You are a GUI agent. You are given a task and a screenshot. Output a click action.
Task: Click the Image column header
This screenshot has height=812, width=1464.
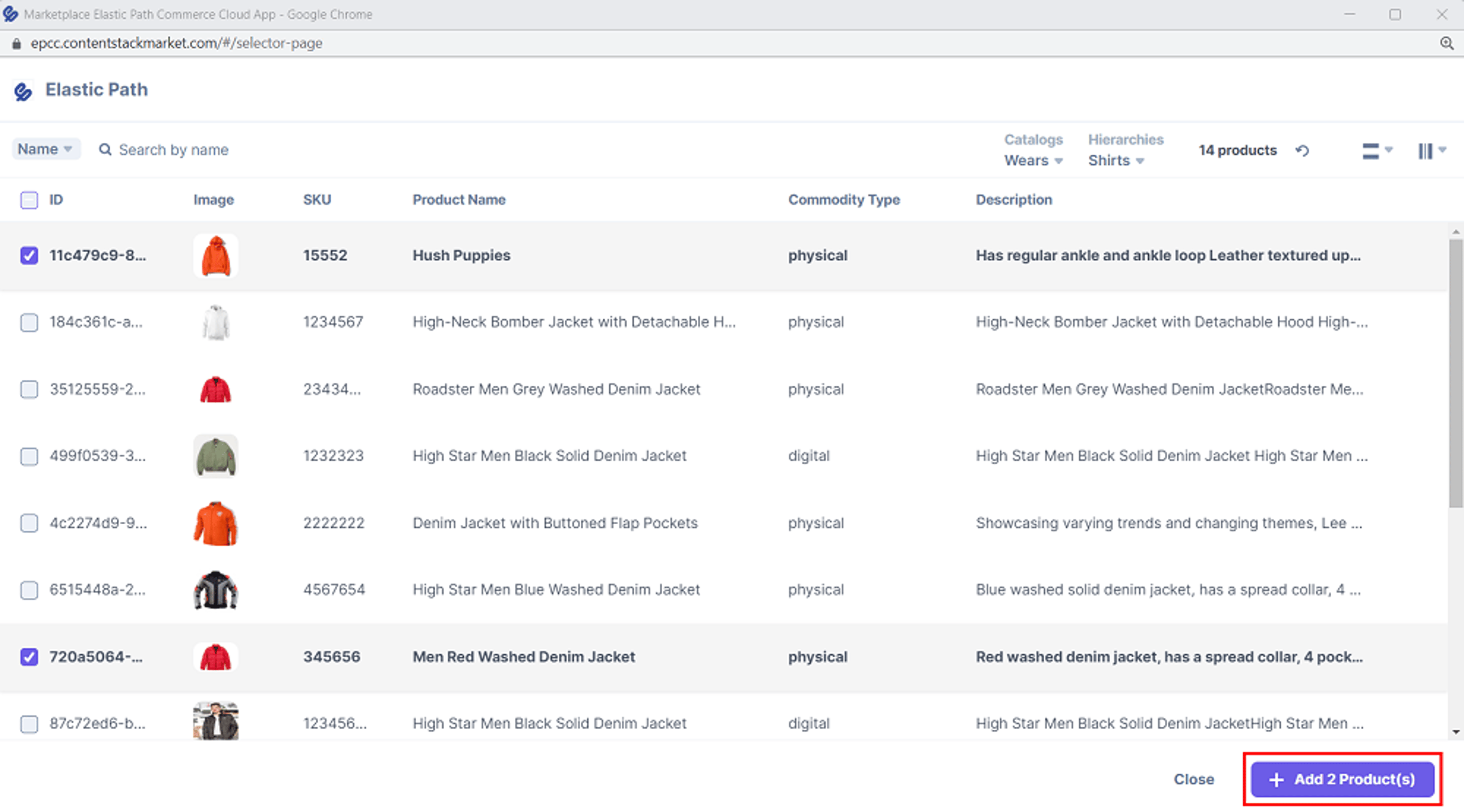click(213, 200)
